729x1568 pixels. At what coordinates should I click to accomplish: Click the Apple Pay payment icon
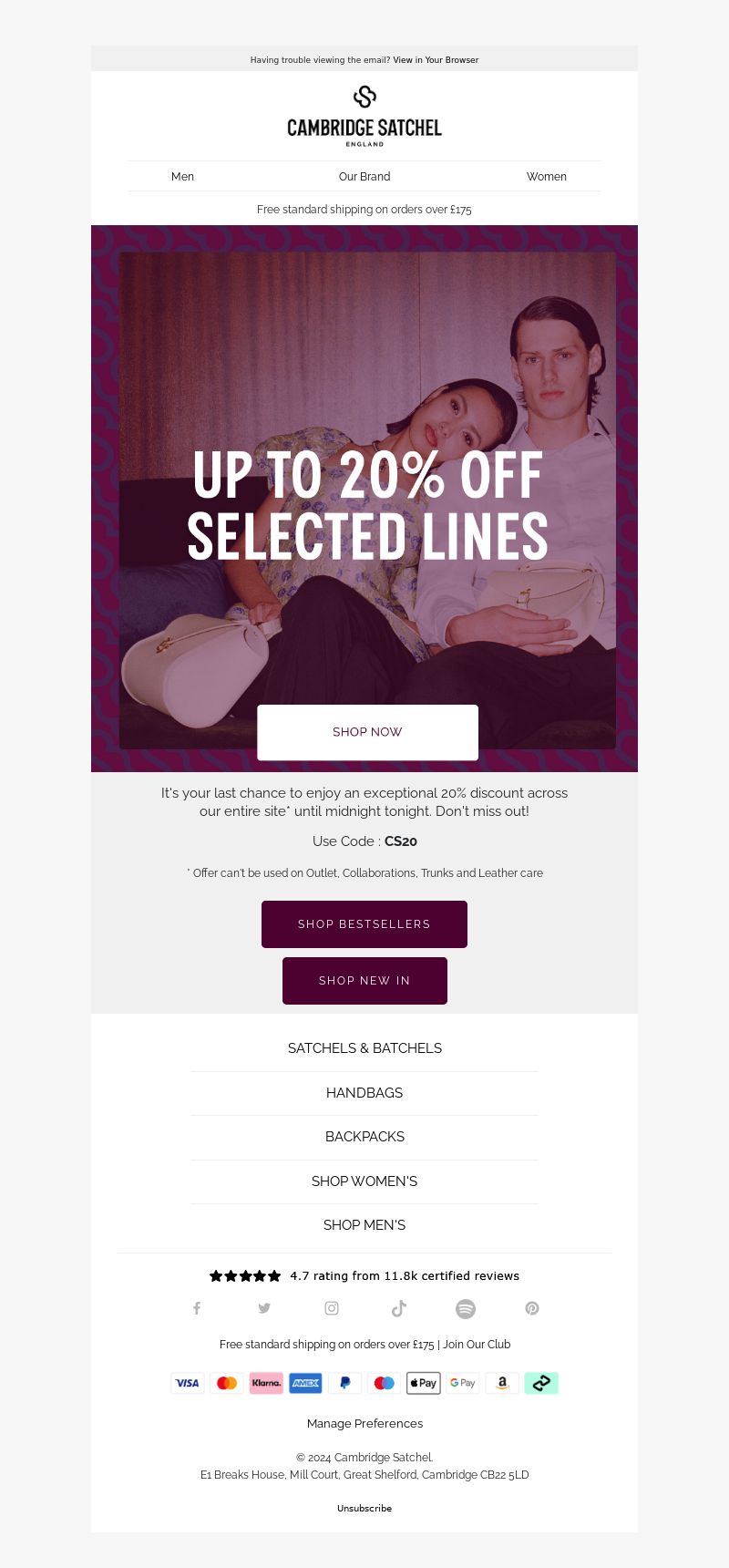click(x=423, y=1383)
